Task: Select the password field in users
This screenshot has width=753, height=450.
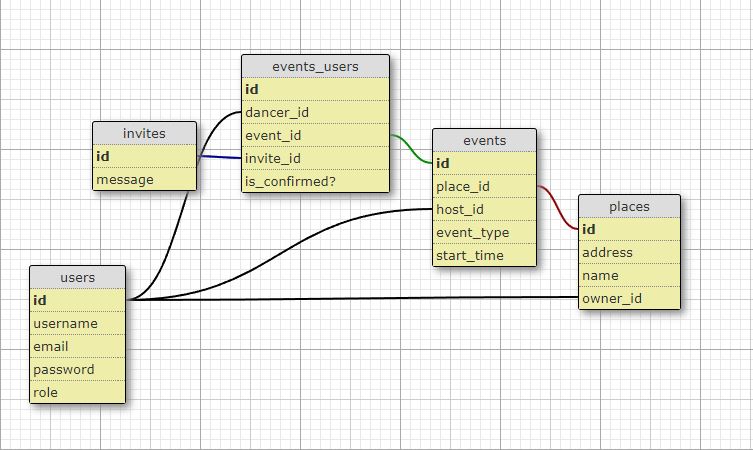Action: coord(78,369)
